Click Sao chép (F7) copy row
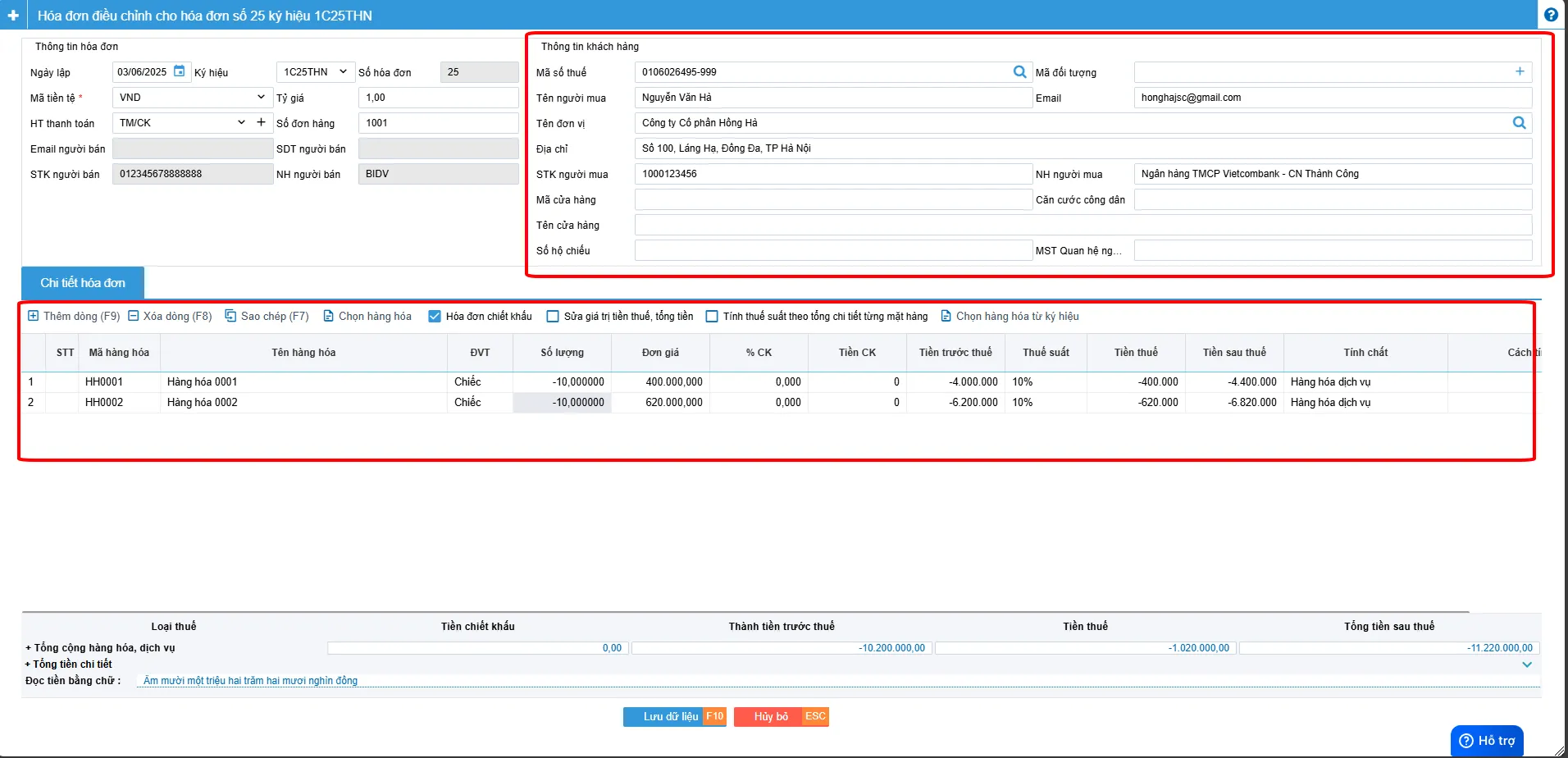The width and height of the screenshot is (1568, 758). click(x=267, y=316)
